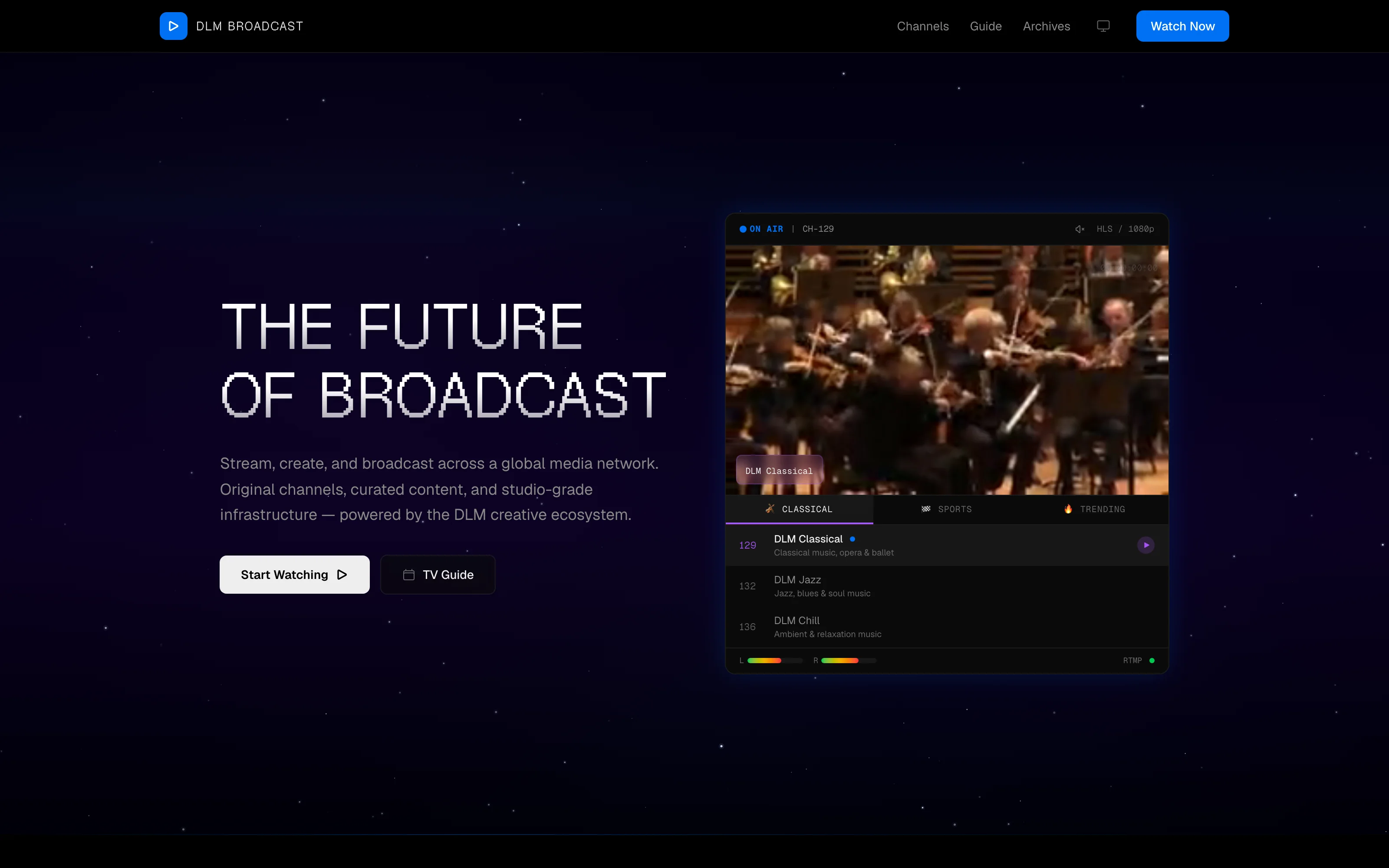Open the Channels nav link
Viewport: 1389px width, 868px height.
(922, 26)
